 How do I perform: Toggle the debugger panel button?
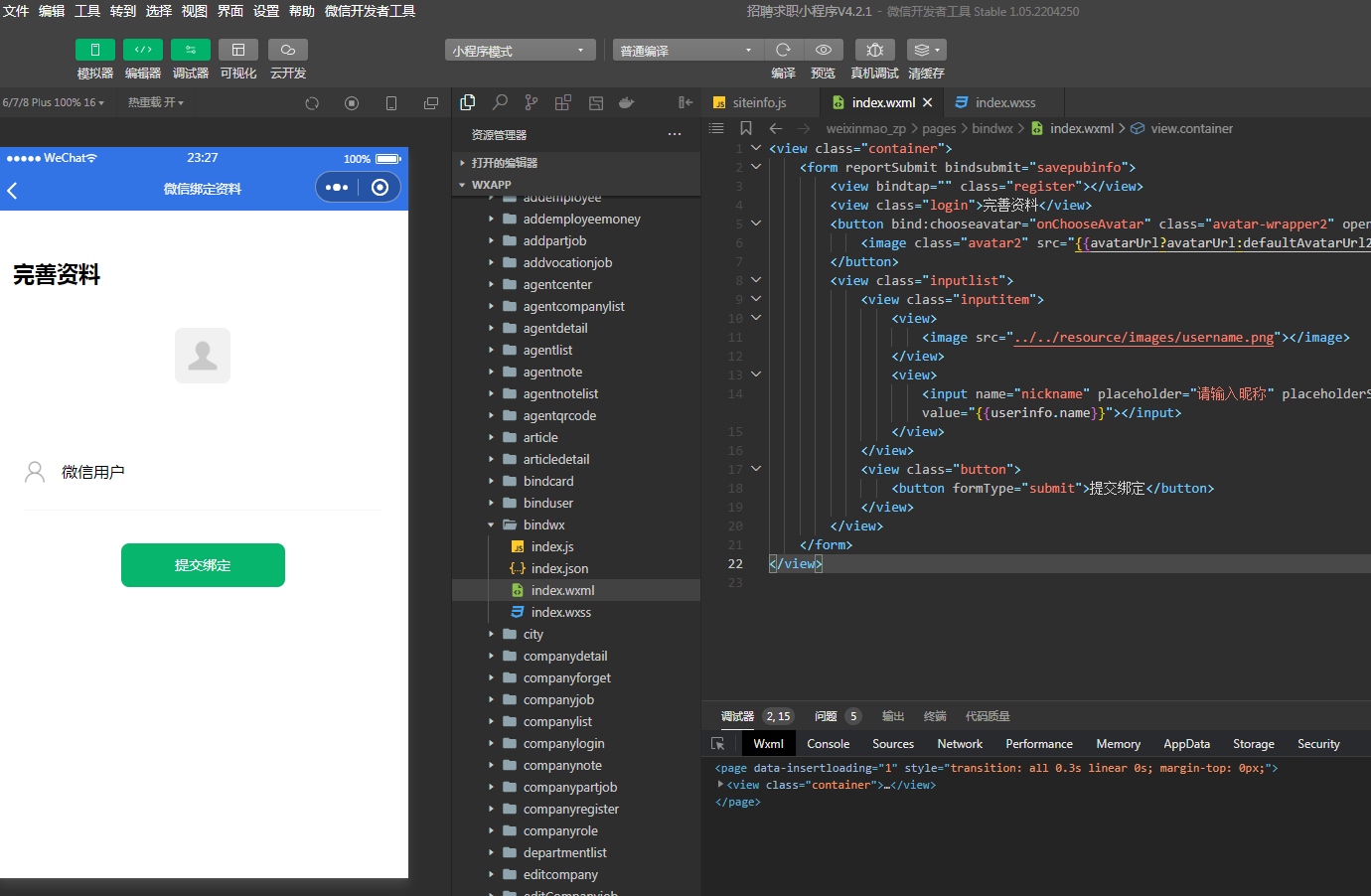[191, 50]
